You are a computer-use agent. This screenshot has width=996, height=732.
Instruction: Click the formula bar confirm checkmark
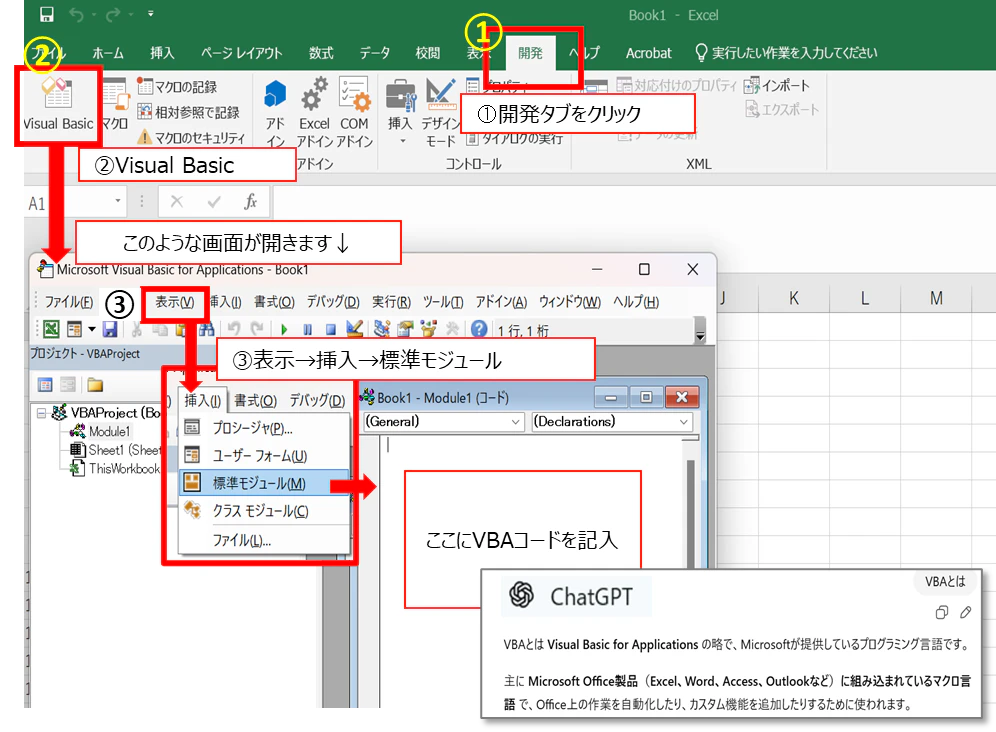pos(214,202)
